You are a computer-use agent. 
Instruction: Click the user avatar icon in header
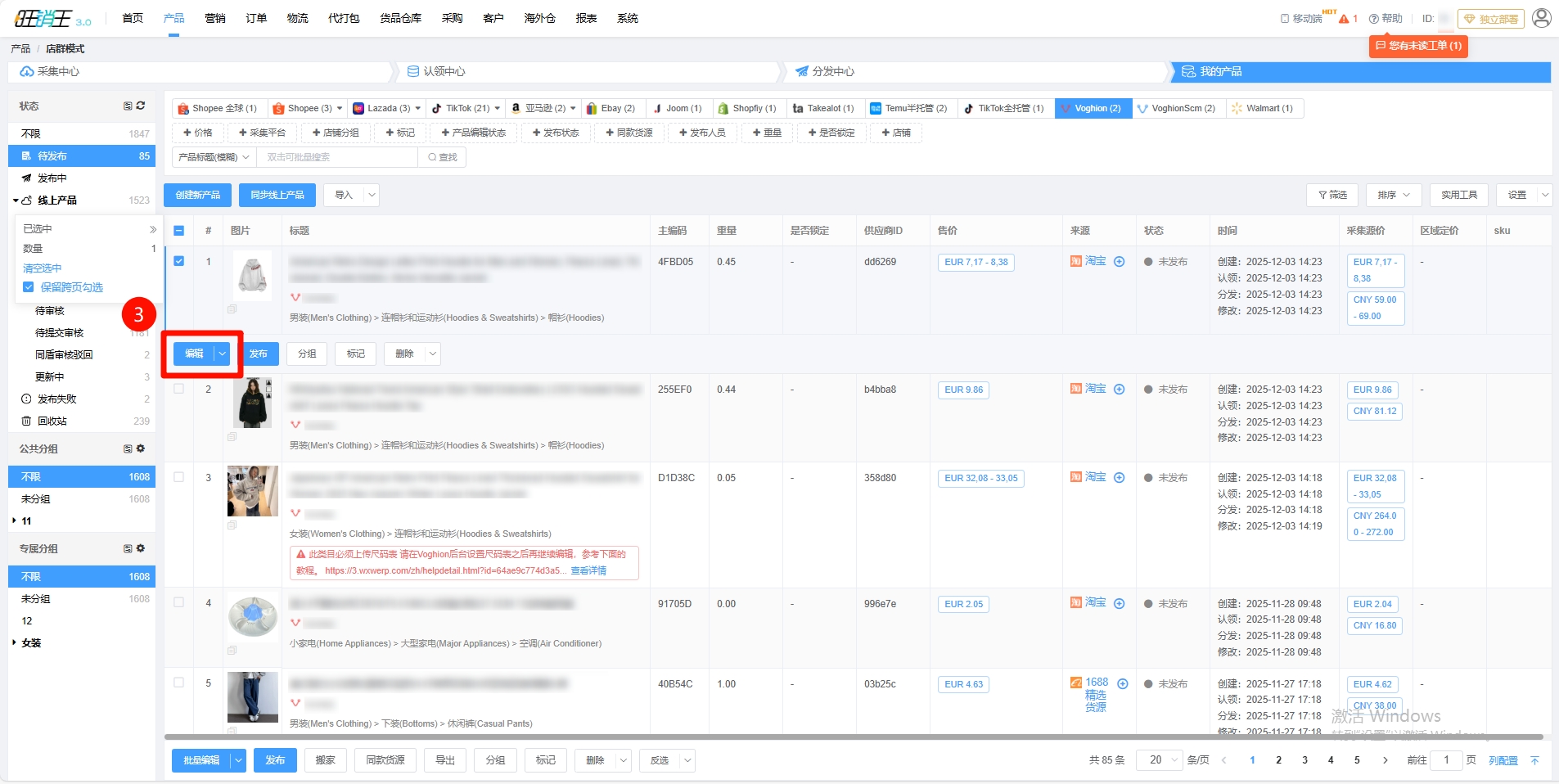point(1541,18)
